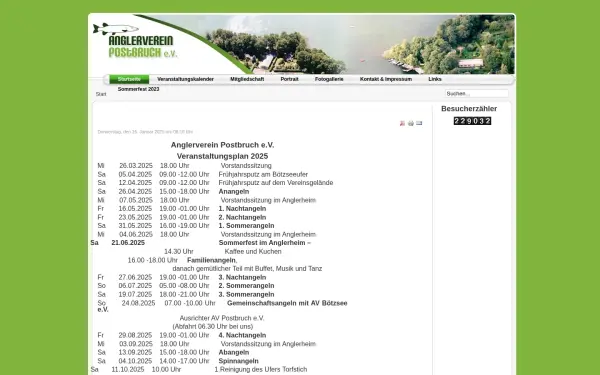The height and width of the screenshot is (375, 600).
Task: Open the Links menu item
Action: (435, 79)
